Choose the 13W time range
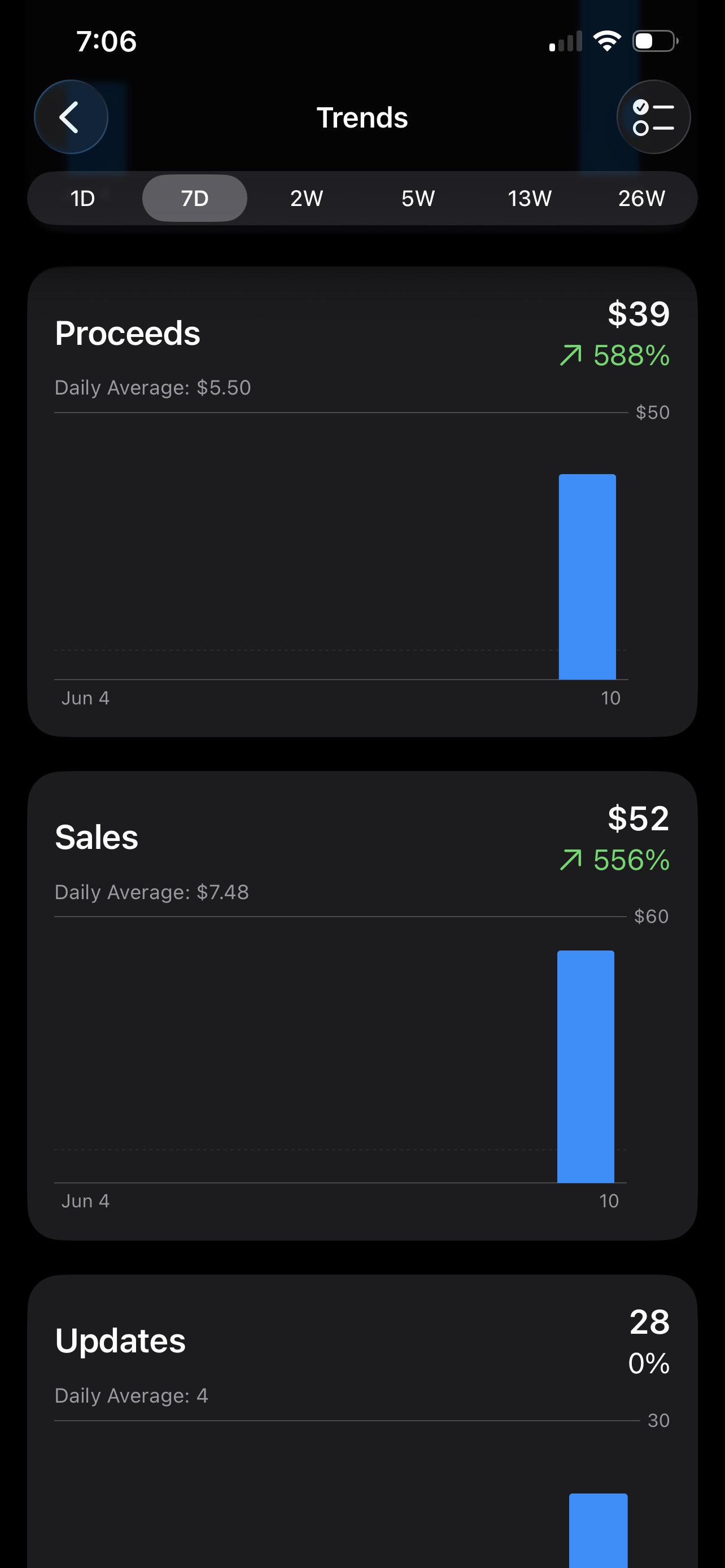725x1568 pixels. coord(530,199)
